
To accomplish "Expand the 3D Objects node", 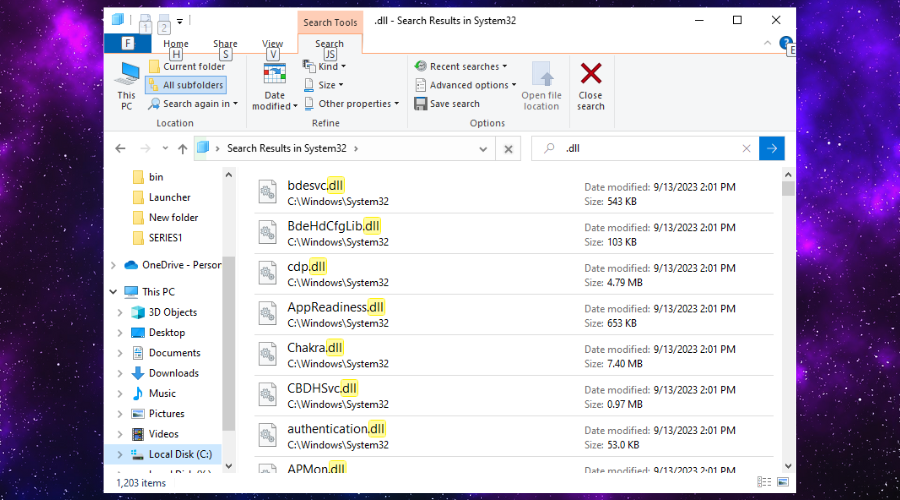I will click(120, 313).
